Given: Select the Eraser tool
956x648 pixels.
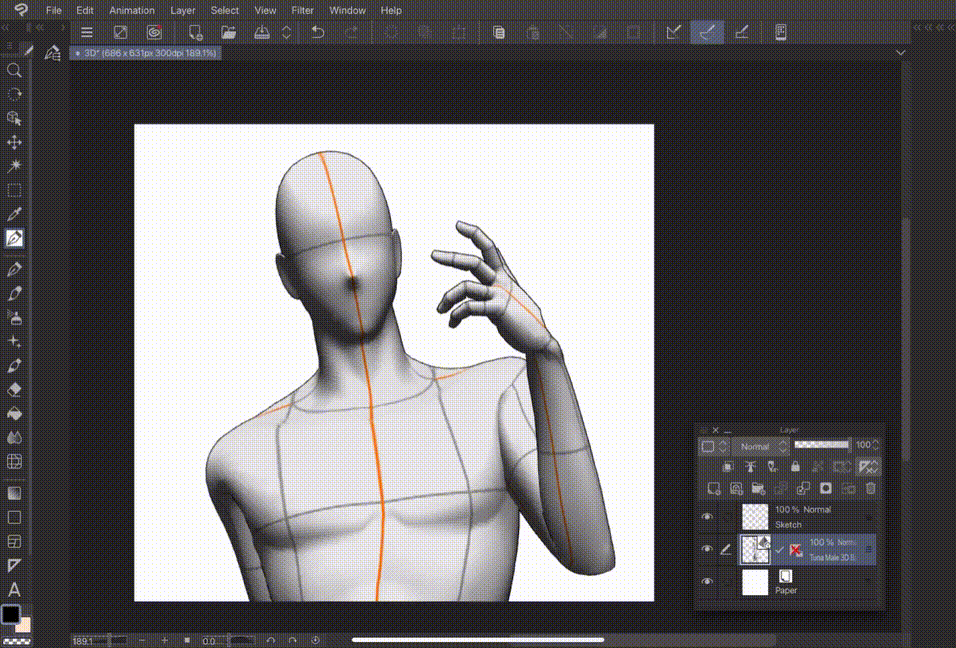Looking at the screenshot, I should point(15,389).
